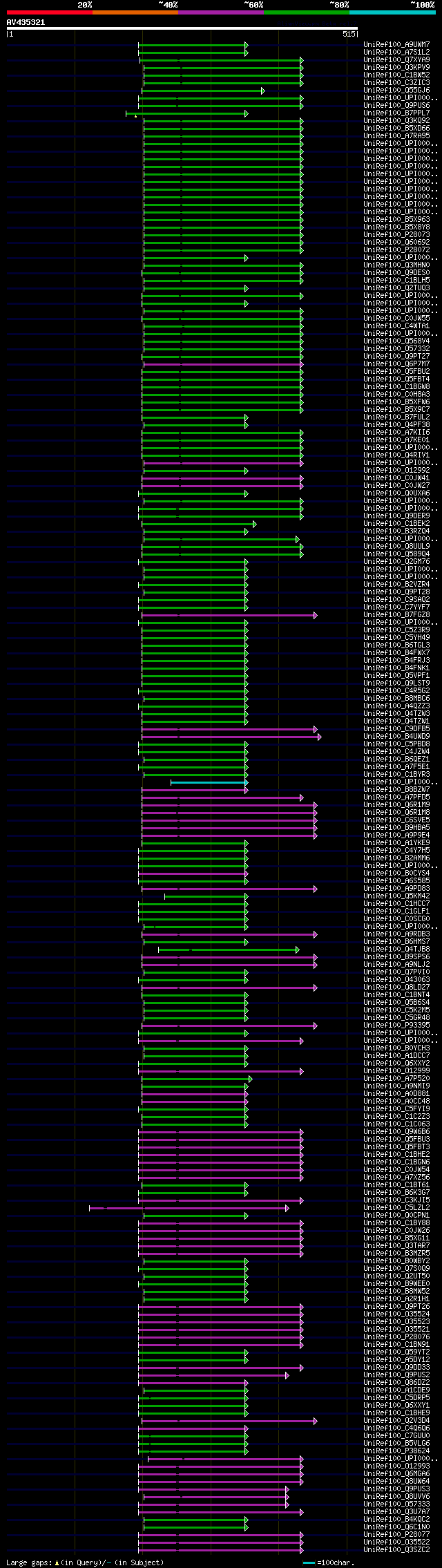Click the cyan =100char. scale marker
442x1568 pixels.
point(309,1562)
